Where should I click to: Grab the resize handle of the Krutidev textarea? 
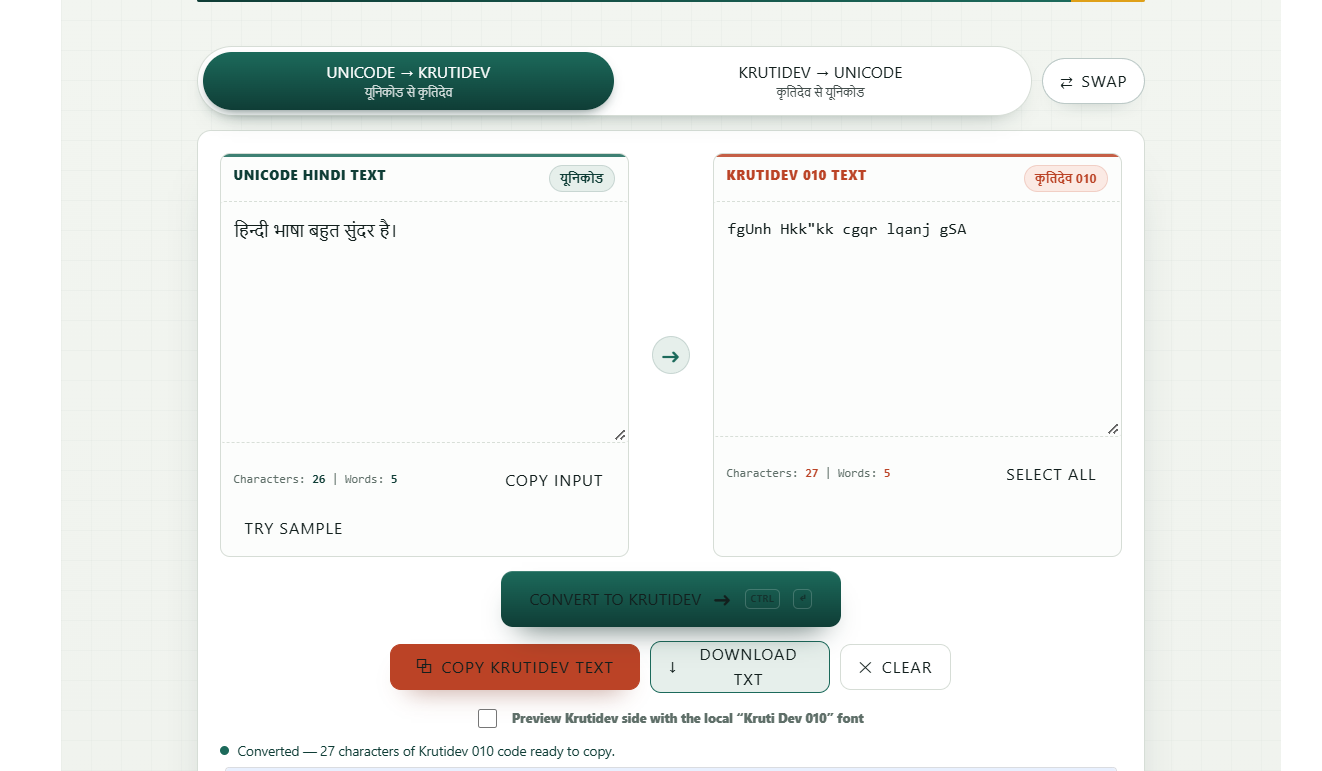(x=1113, y=428)
